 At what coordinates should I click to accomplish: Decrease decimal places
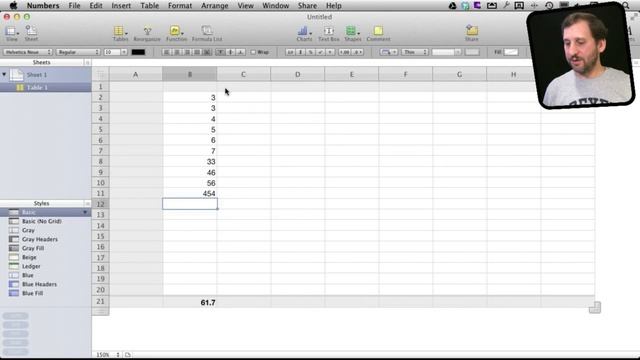click(345, 52)
